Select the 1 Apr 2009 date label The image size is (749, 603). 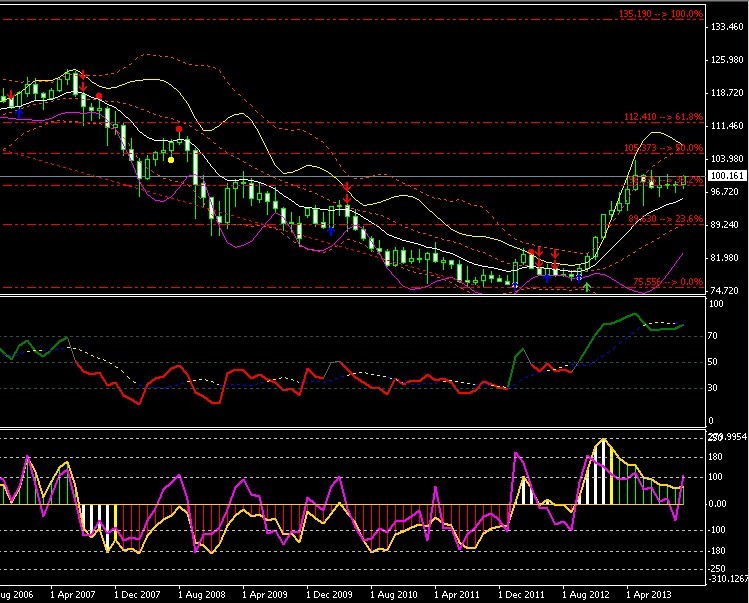click(265, 595)
